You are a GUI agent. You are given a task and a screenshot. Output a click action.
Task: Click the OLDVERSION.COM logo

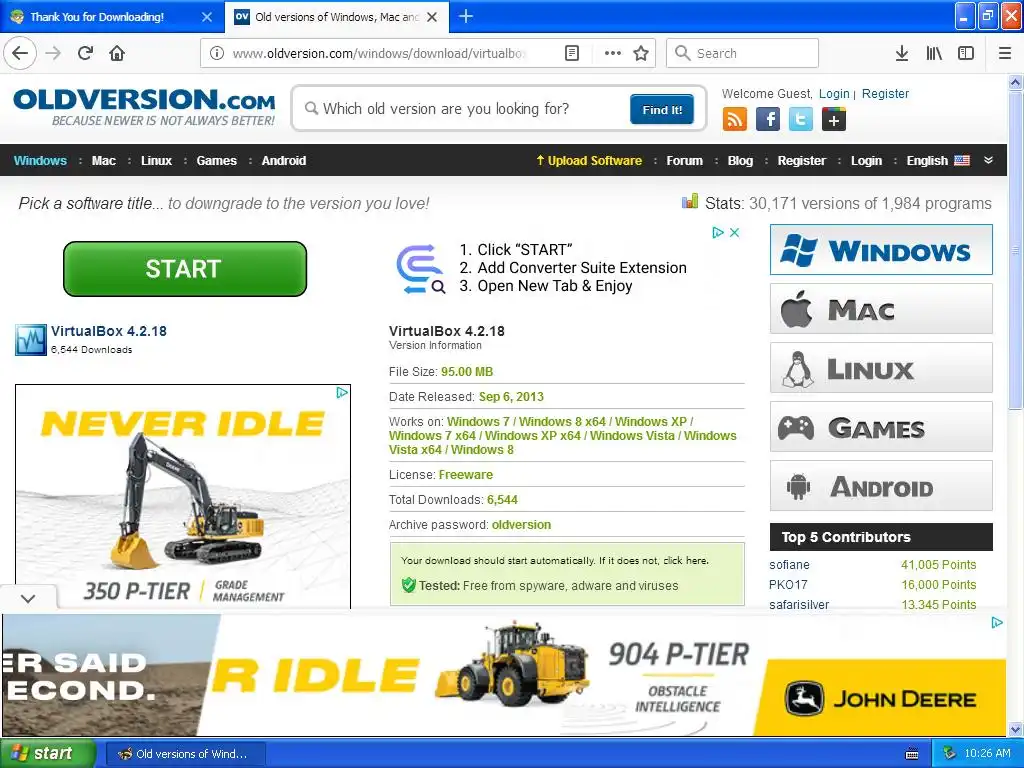pyautogui.click(x=144, y=107)
